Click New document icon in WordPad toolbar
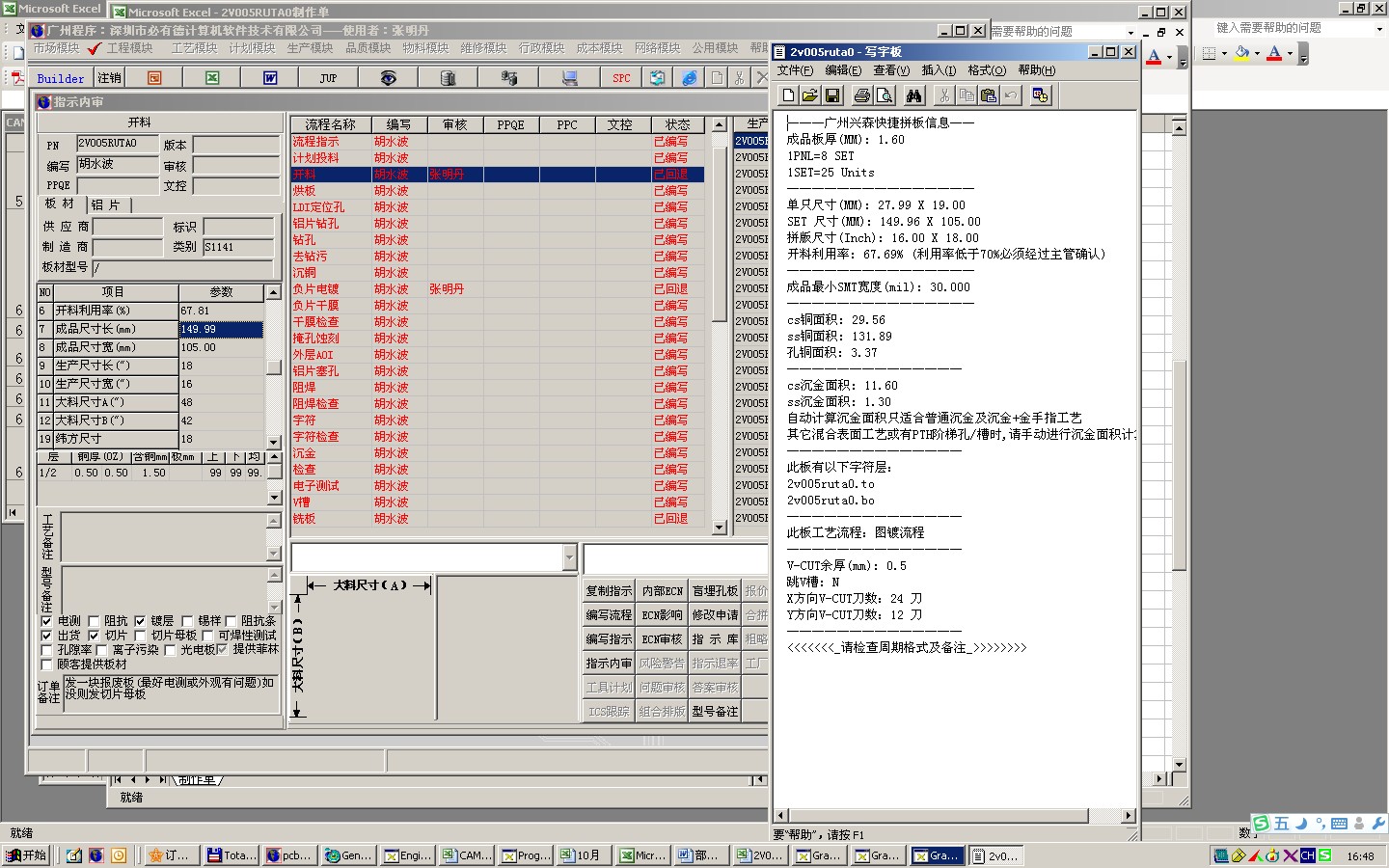Image resolution: width=1389 pixels, height=868 pixels. click(x=788, y=95)
